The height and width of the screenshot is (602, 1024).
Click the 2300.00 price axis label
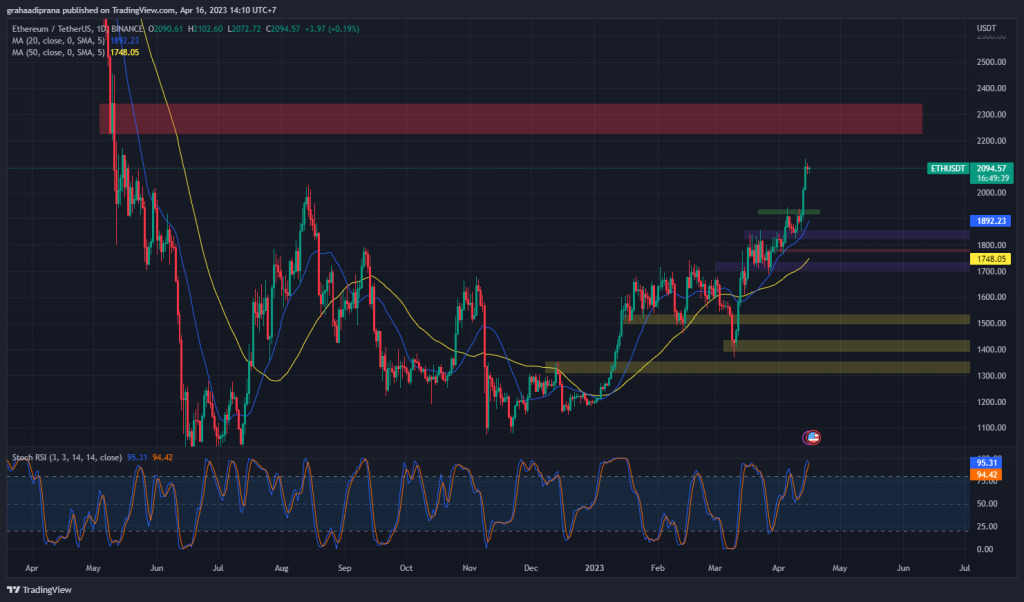point(991,114)
